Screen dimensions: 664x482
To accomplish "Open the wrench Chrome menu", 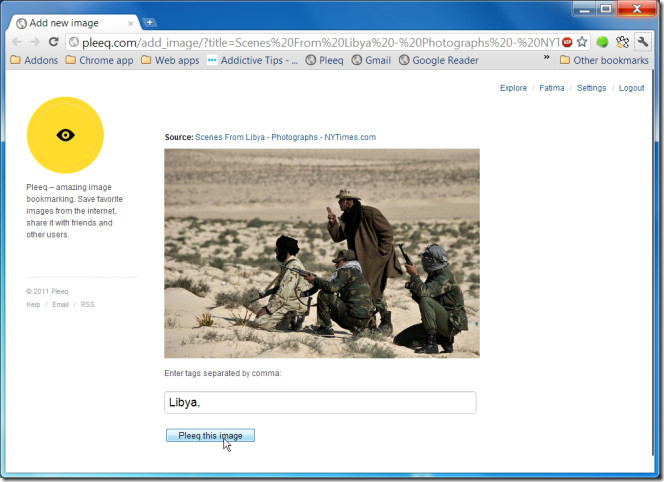I will click(x=642, y=42).
